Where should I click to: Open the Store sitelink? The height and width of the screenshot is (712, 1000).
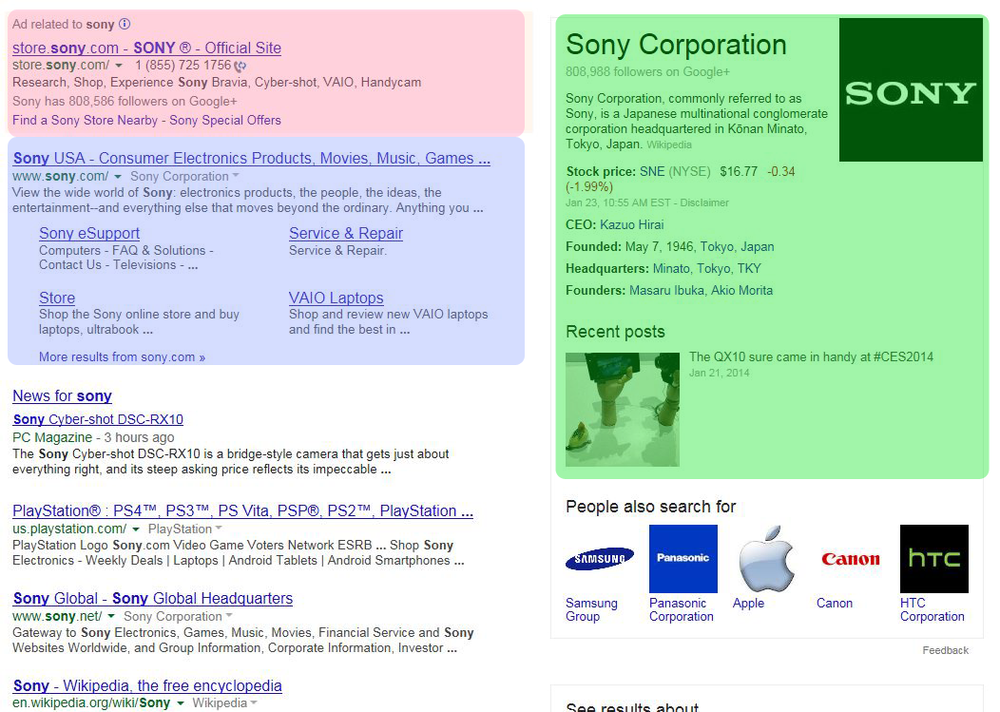(57, 298)
